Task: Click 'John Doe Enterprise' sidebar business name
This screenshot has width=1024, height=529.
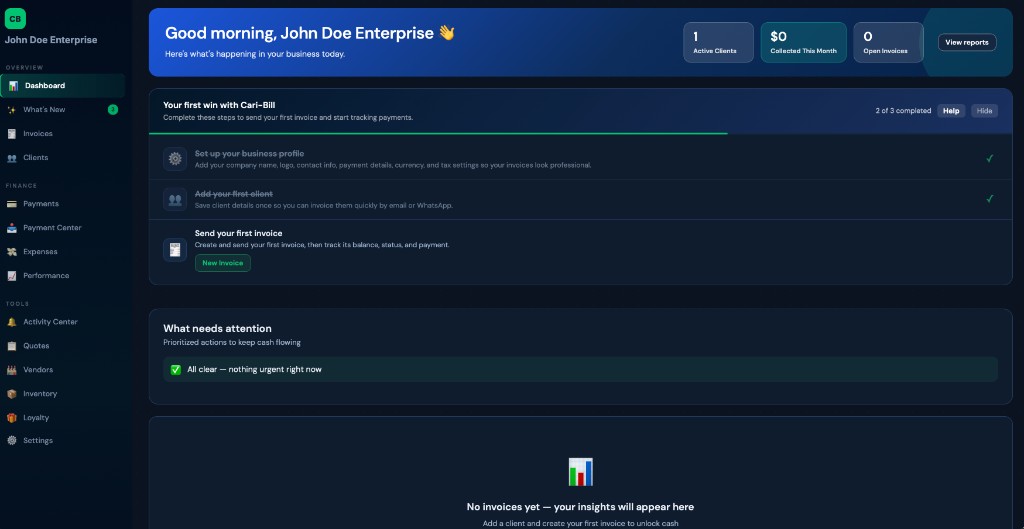Action: (51, 40)
